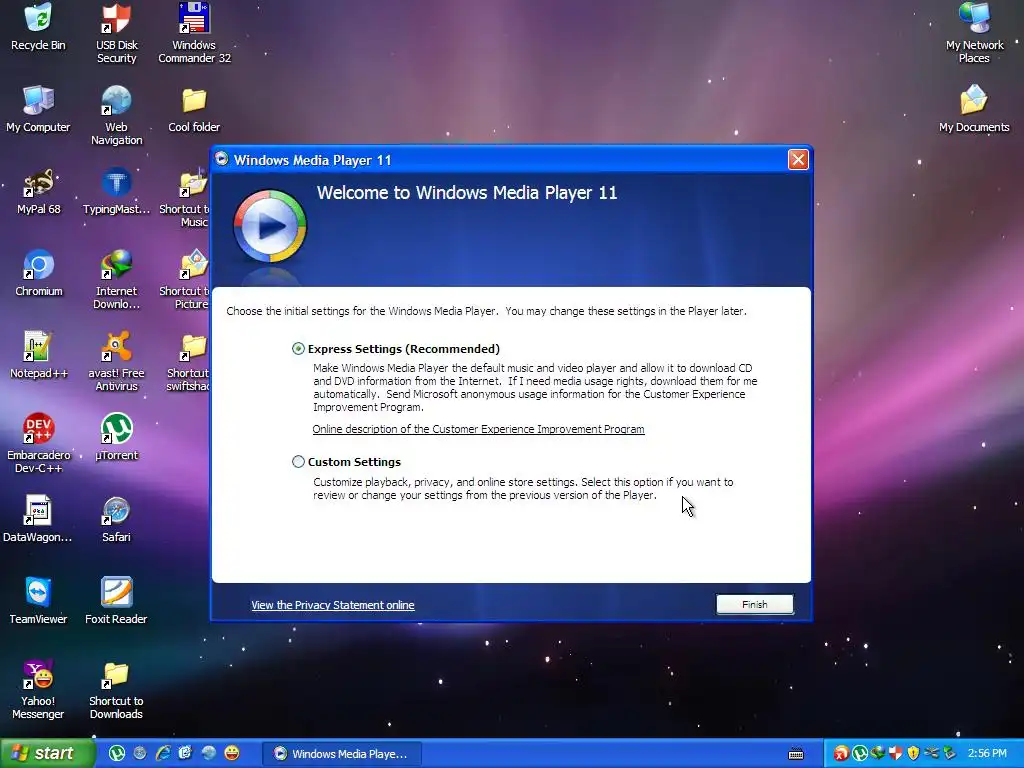This screenshot has height=768, width=1024.
Task: Click the yellow security alert shield tray icon
Action: 913,753
